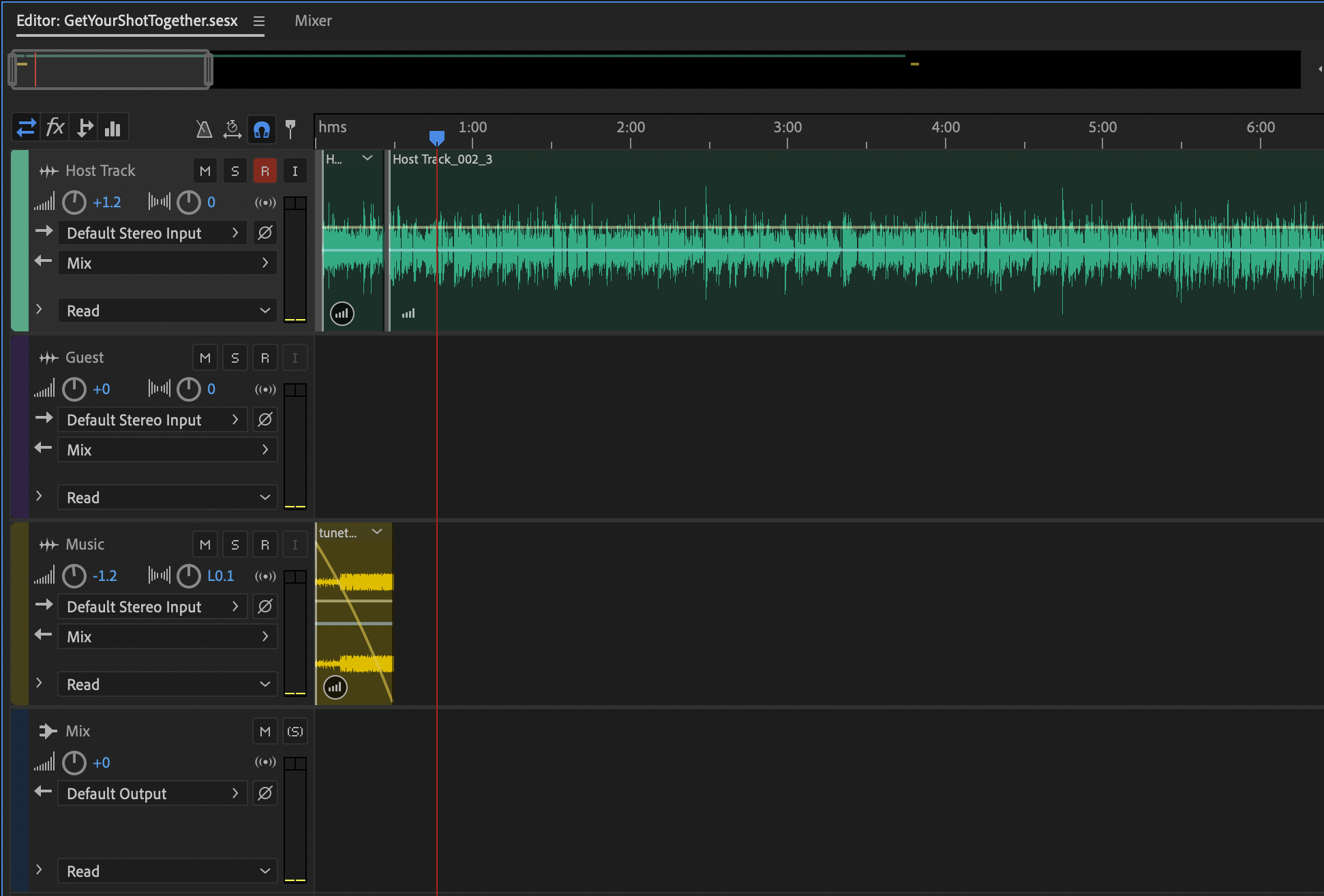Click the Inputs/Outputs toggle icon
1324x896 pixels.
click(x=26, y=128)
